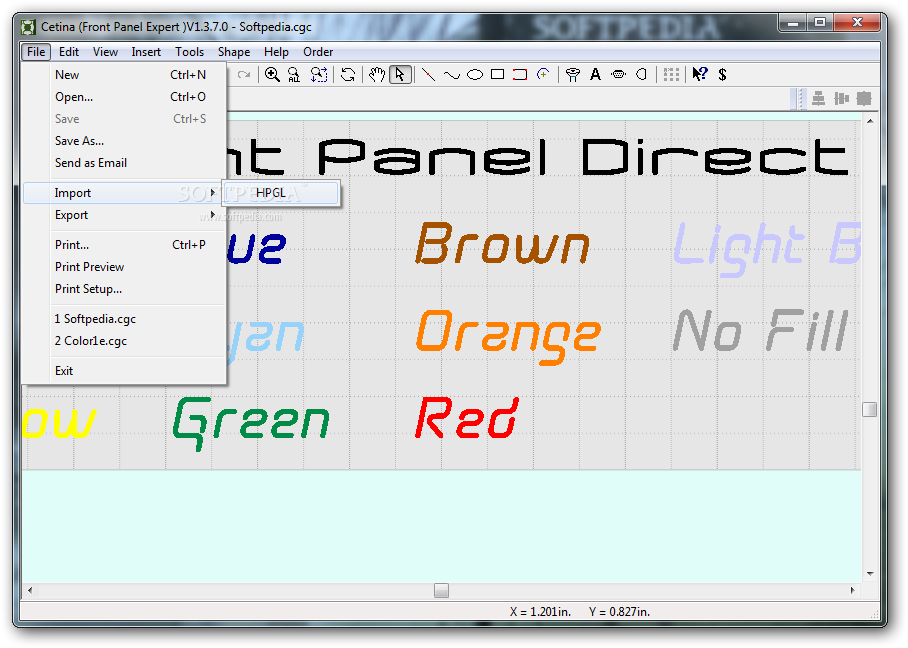
Task: Click the X = 1.201in. status readout
Action: (x=540, y=612)
